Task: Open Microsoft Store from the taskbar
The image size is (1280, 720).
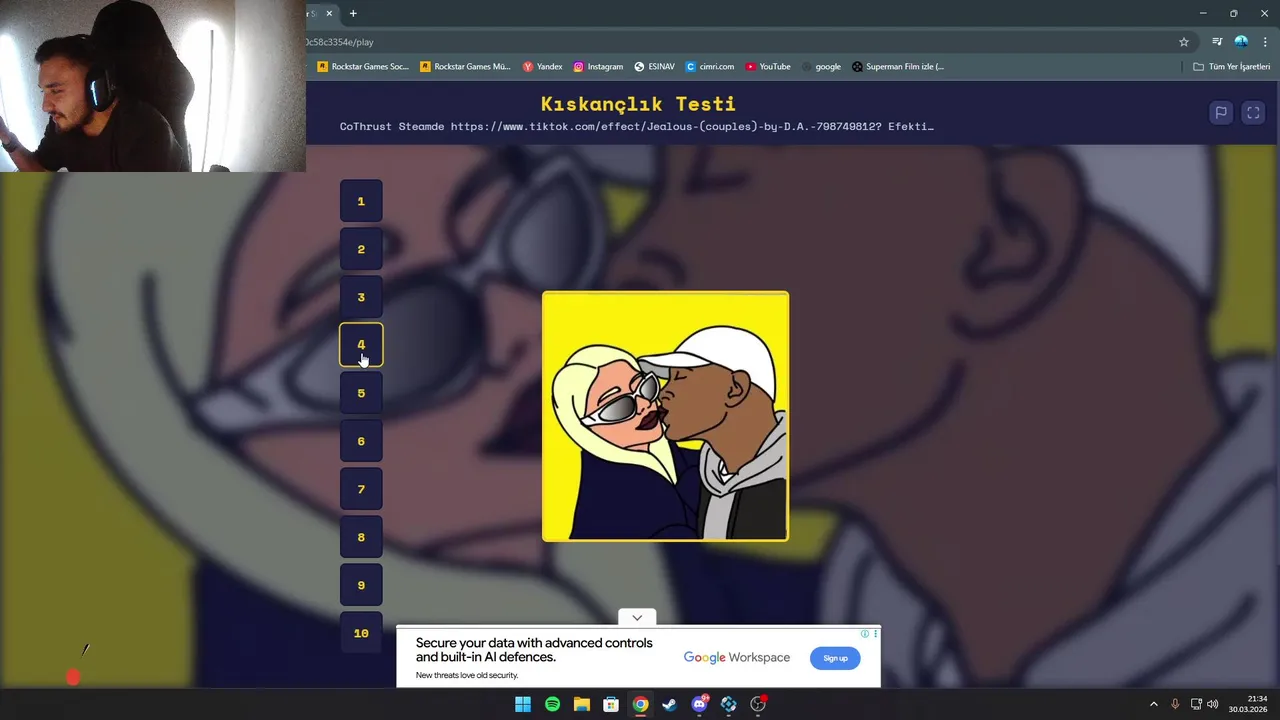Action: pyautogui.click(x=611, y=704)
